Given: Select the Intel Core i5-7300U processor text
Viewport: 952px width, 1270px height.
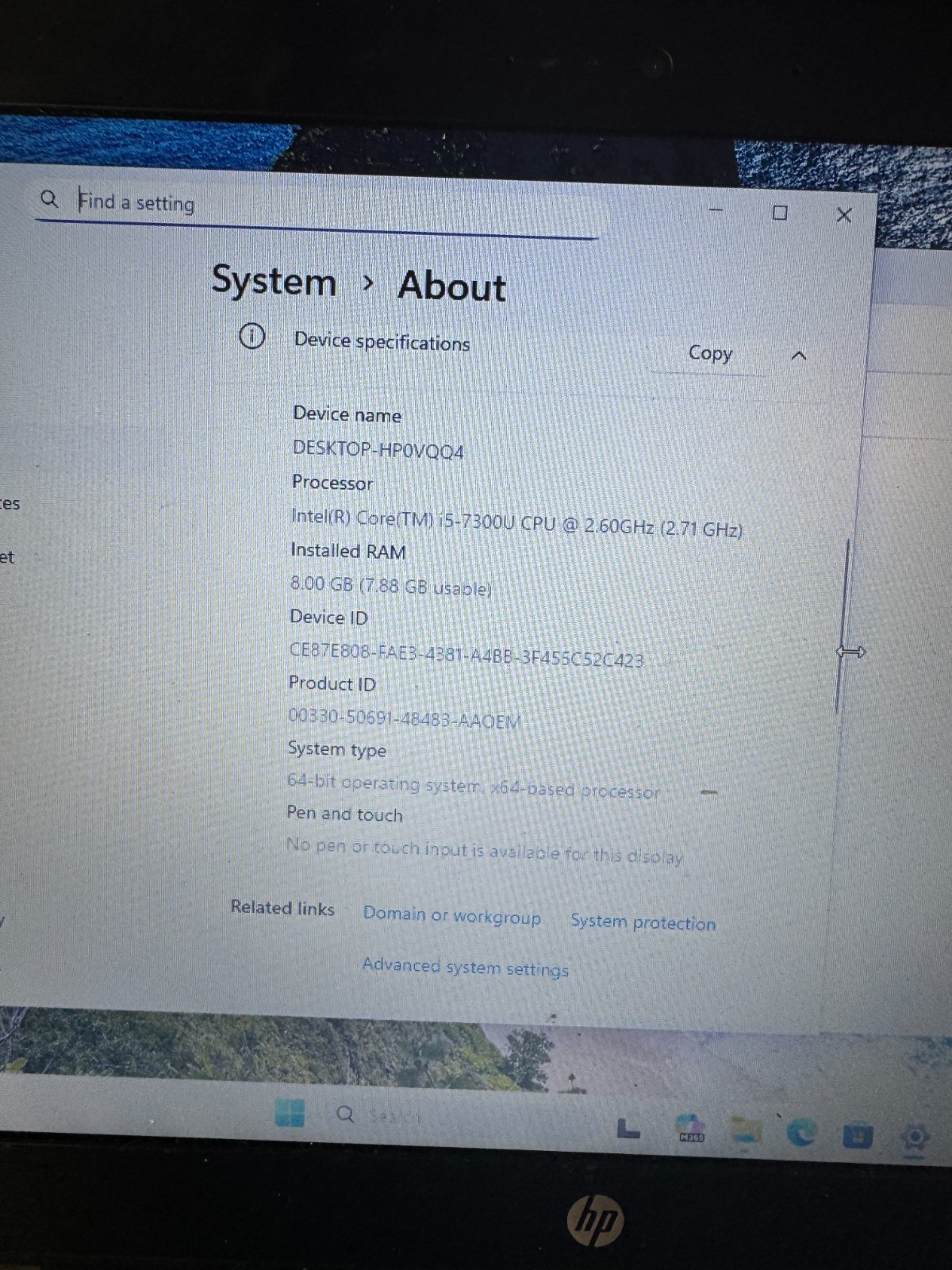Looking at the screenshot, I should tap(516, 523).
